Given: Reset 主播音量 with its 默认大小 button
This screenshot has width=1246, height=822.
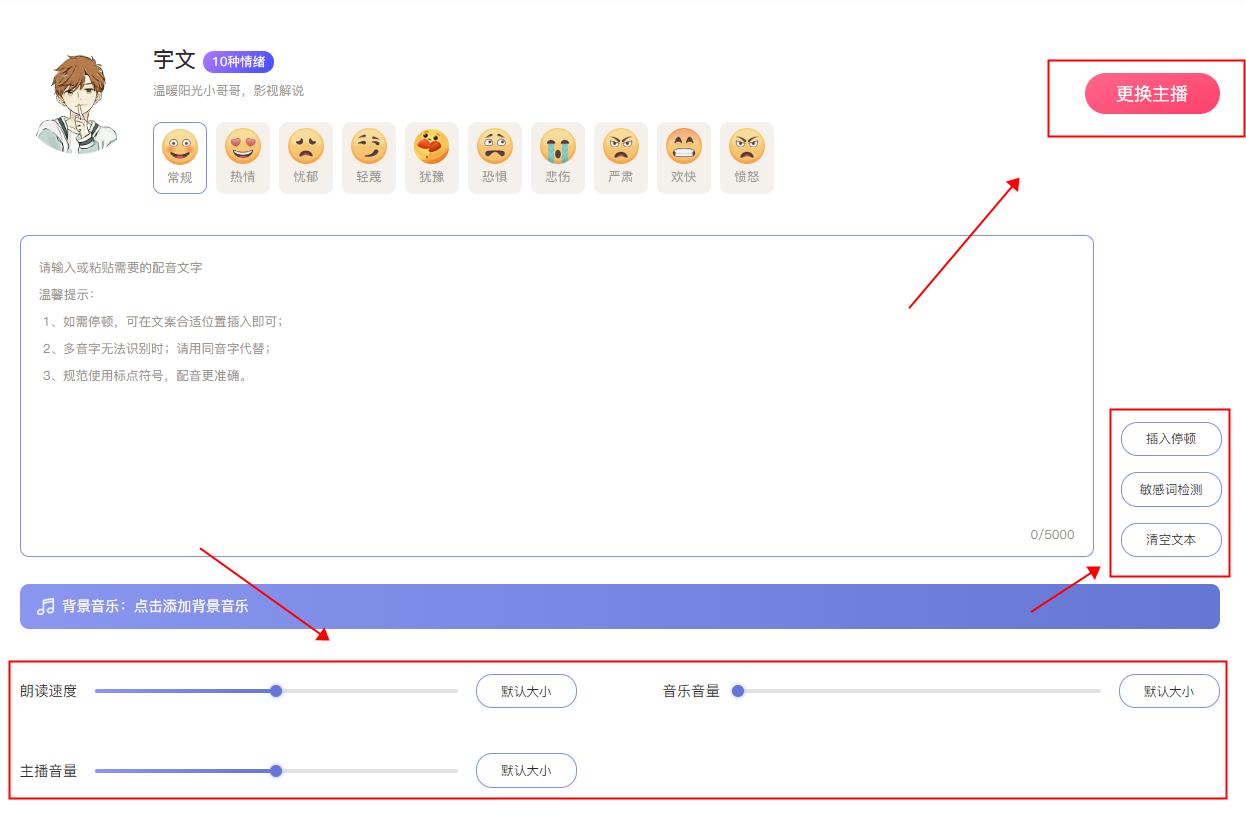Looking at the screenshot, I should click(526, 771).
